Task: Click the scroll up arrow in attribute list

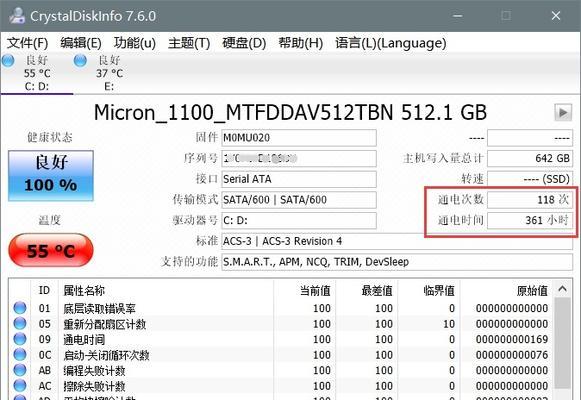Action: pyautogui.click(x=562, y=289)
